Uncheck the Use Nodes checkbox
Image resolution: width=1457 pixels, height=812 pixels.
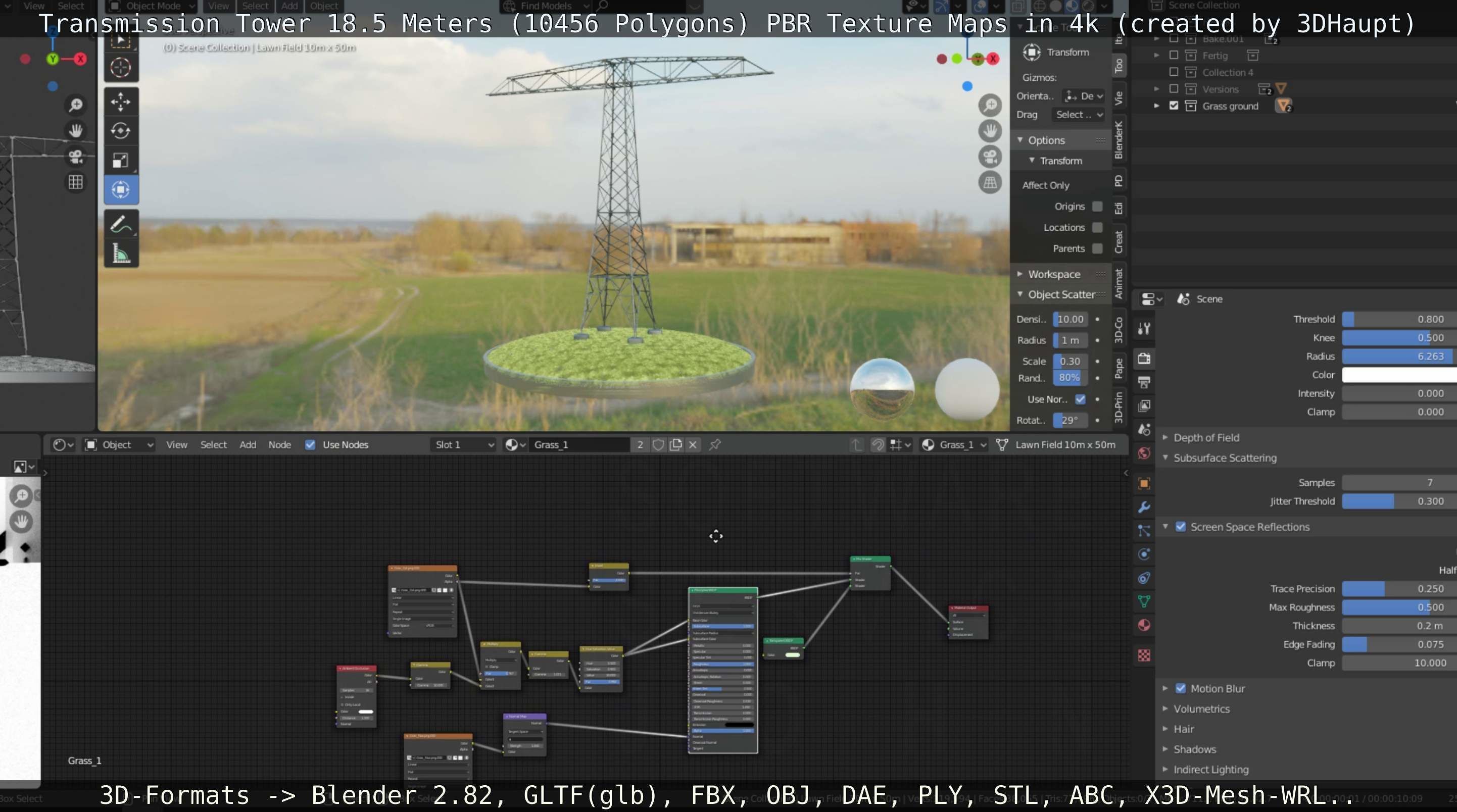click(x=310, y=444)
